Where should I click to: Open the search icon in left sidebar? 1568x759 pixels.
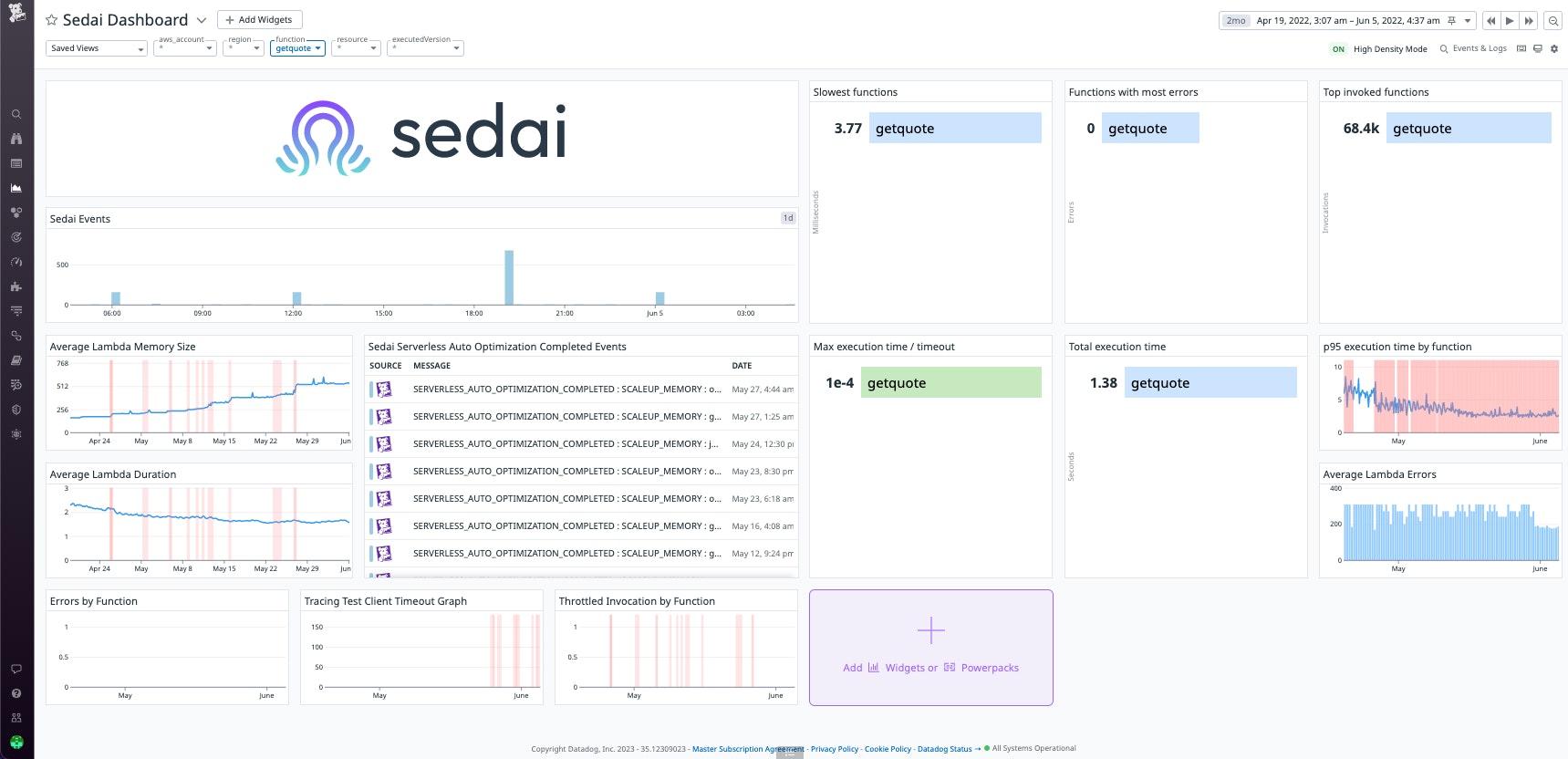pos(16,114)
